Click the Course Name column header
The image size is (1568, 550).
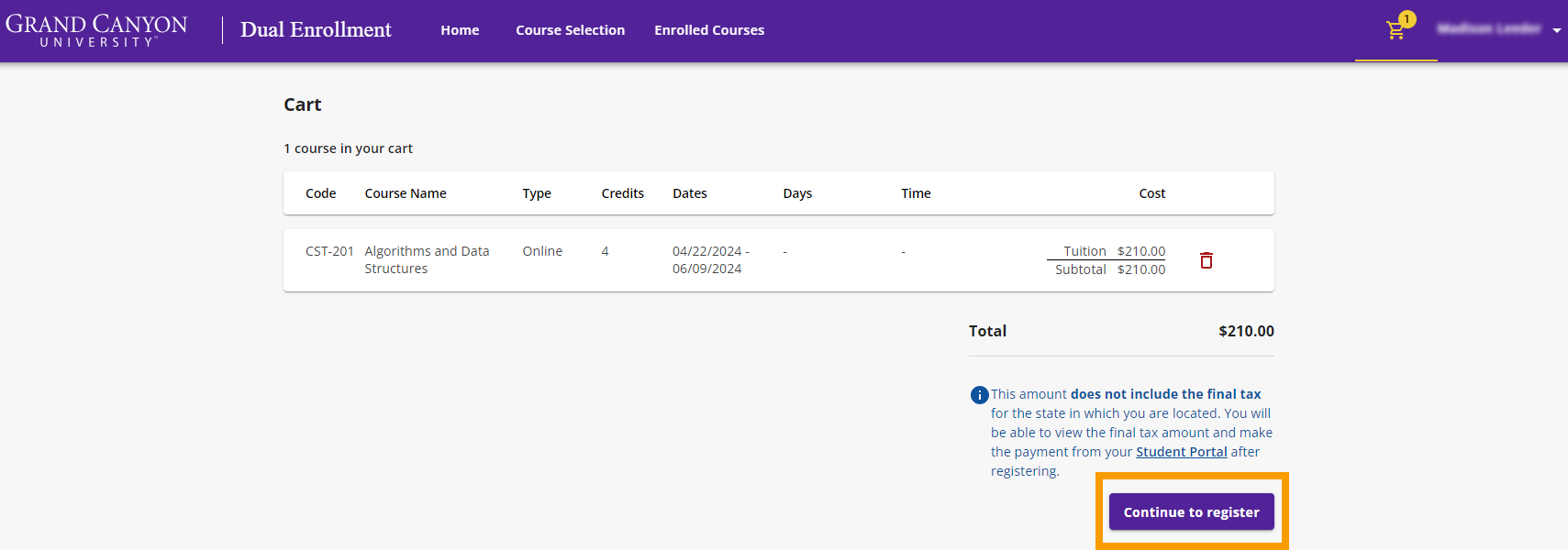[406, 193]
